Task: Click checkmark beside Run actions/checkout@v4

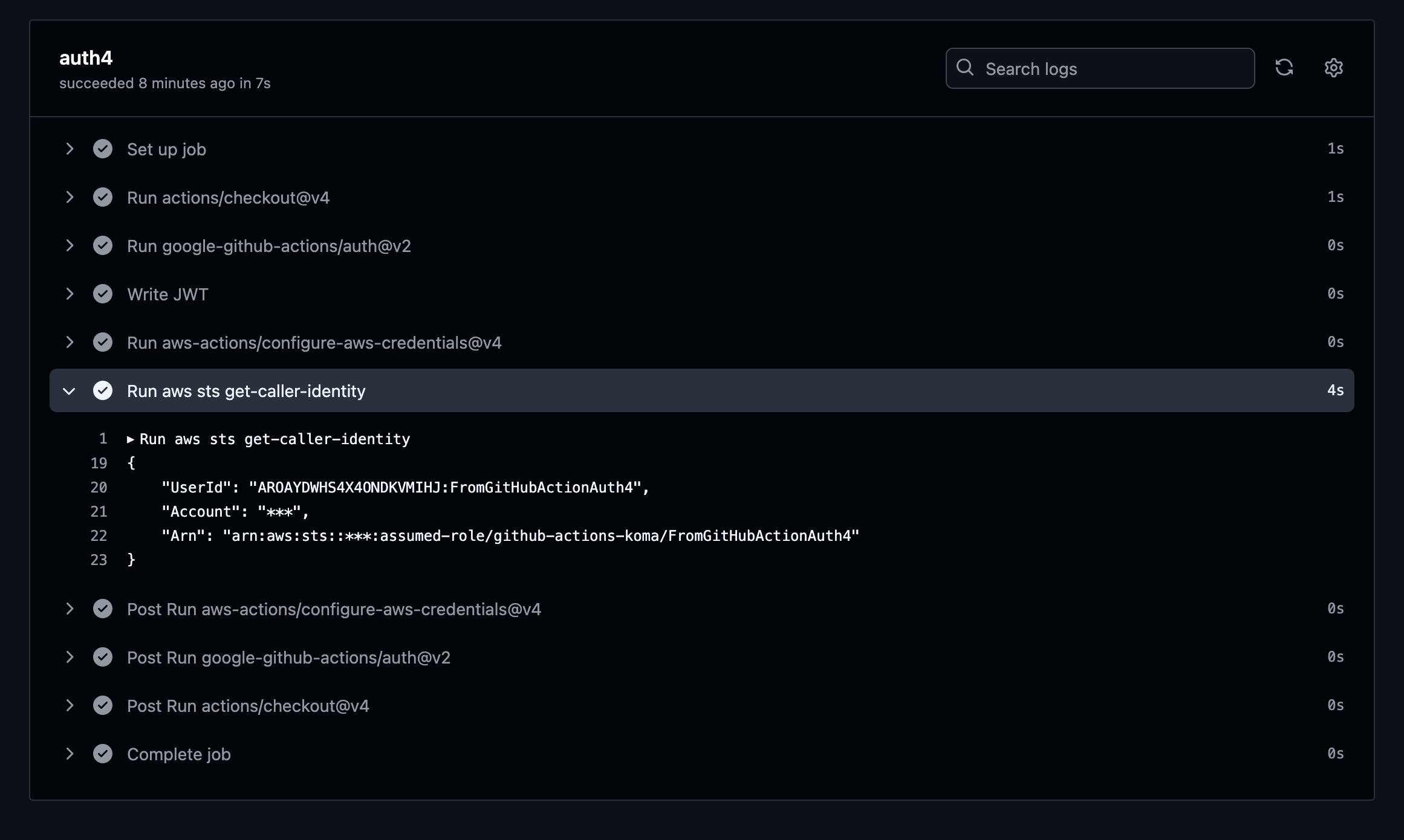Action: click(103, 197)
